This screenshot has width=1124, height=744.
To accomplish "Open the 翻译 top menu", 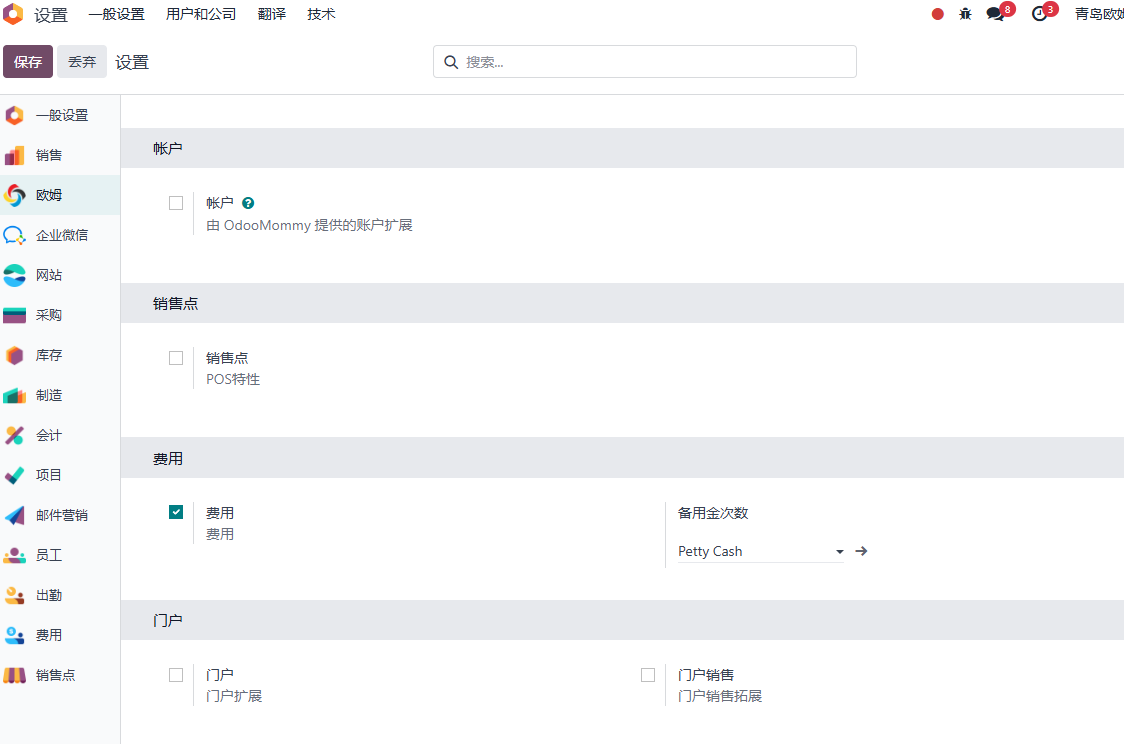I will point(272,14).
